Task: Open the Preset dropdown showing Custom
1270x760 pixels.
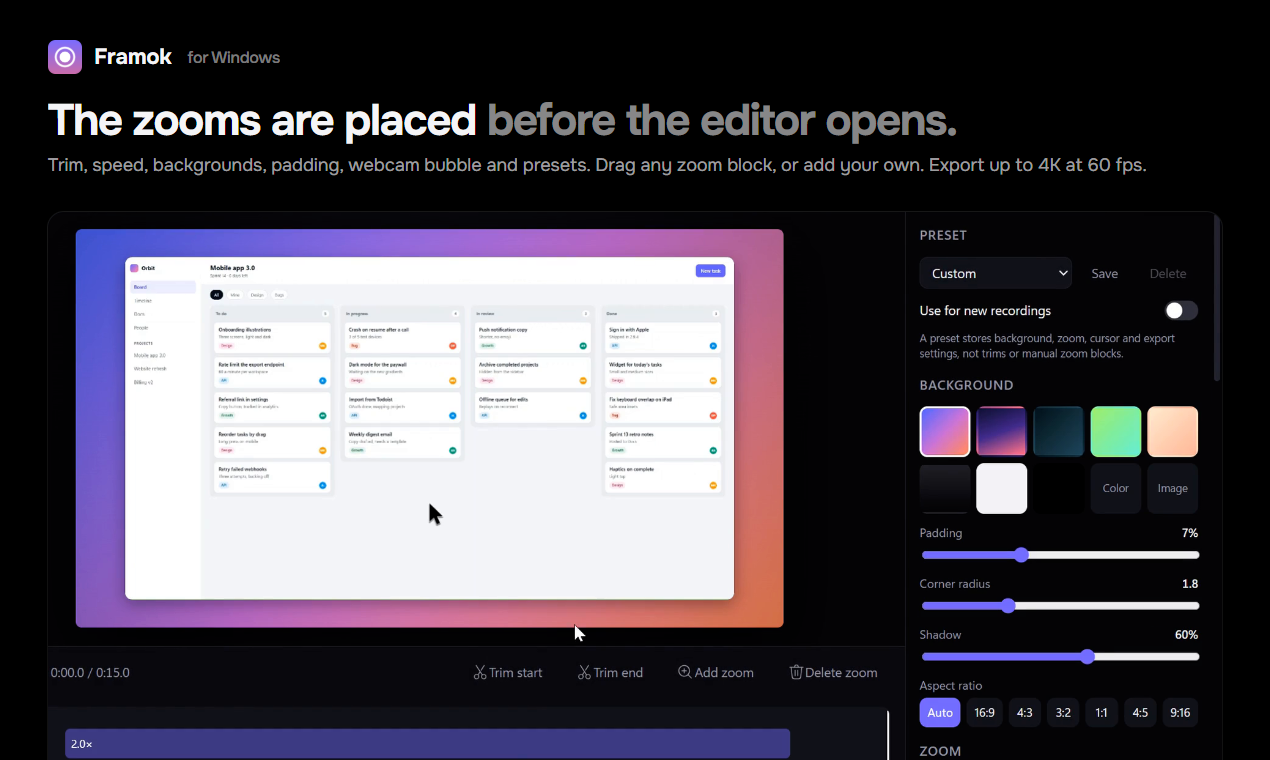Action: point(995,273)
